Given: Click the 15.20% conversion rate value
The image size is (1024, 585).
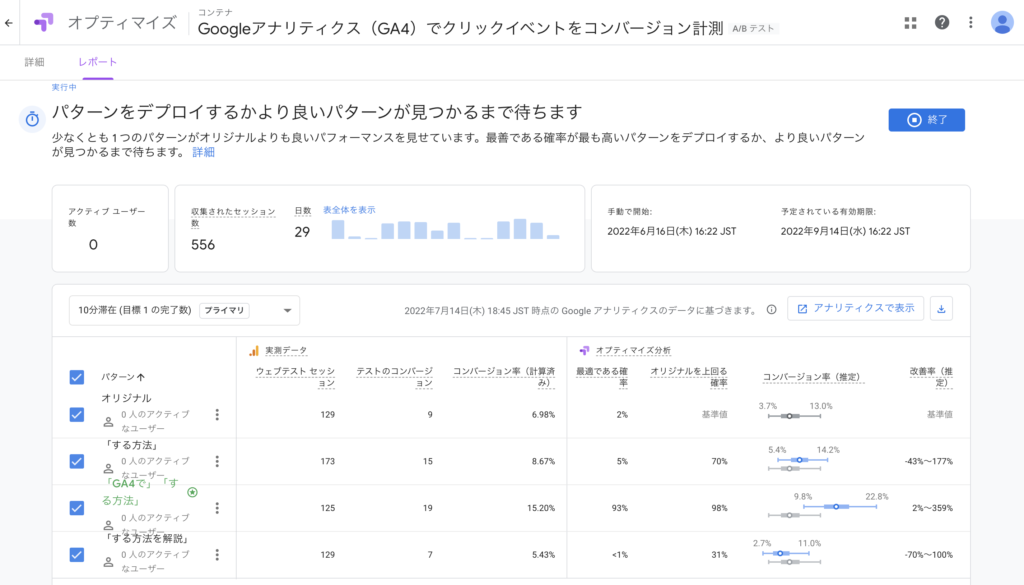Looking at the screenshot, I should click(541, 508).
